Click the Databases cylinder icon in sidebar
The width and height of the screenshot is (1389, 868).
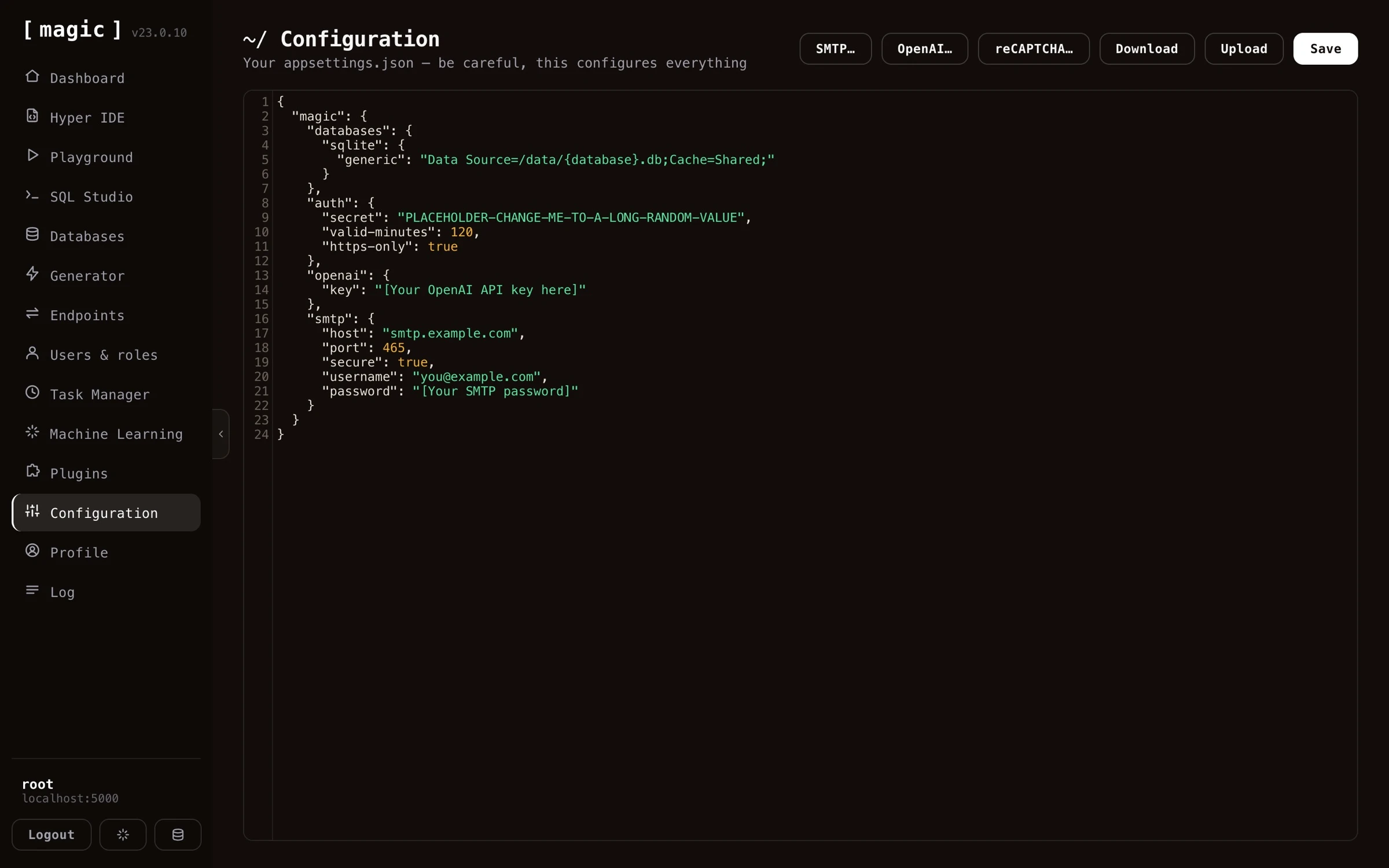click(32, 234)
